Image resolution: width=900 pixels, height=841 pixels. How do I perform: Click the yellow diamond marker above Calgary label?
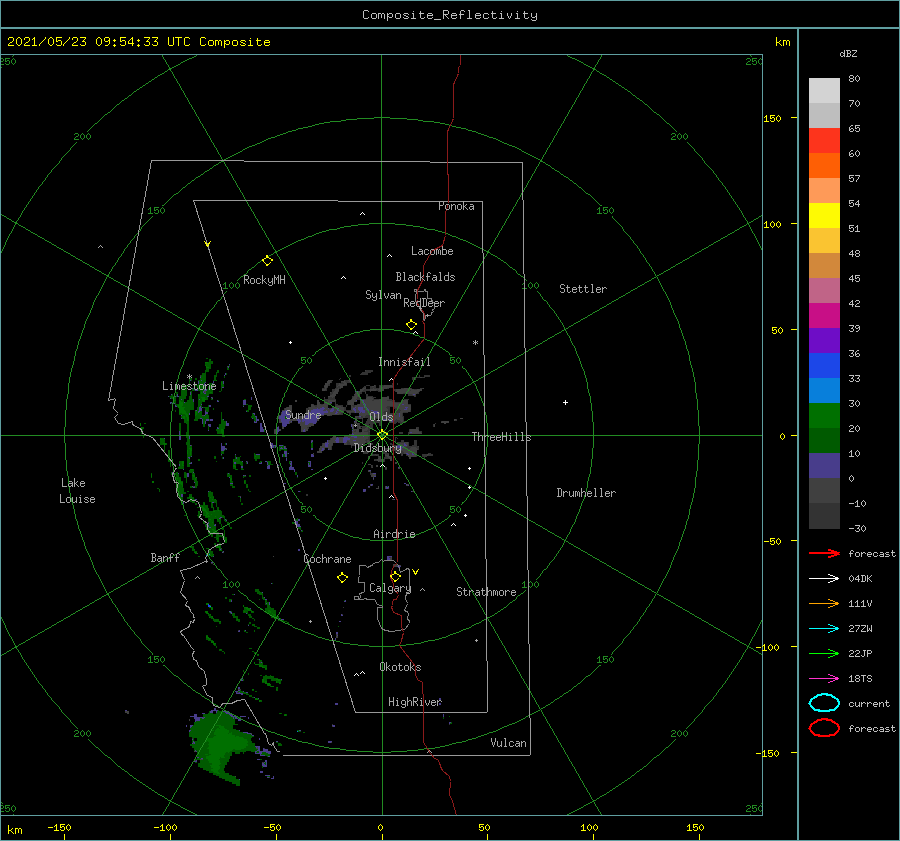coord(395,576)
